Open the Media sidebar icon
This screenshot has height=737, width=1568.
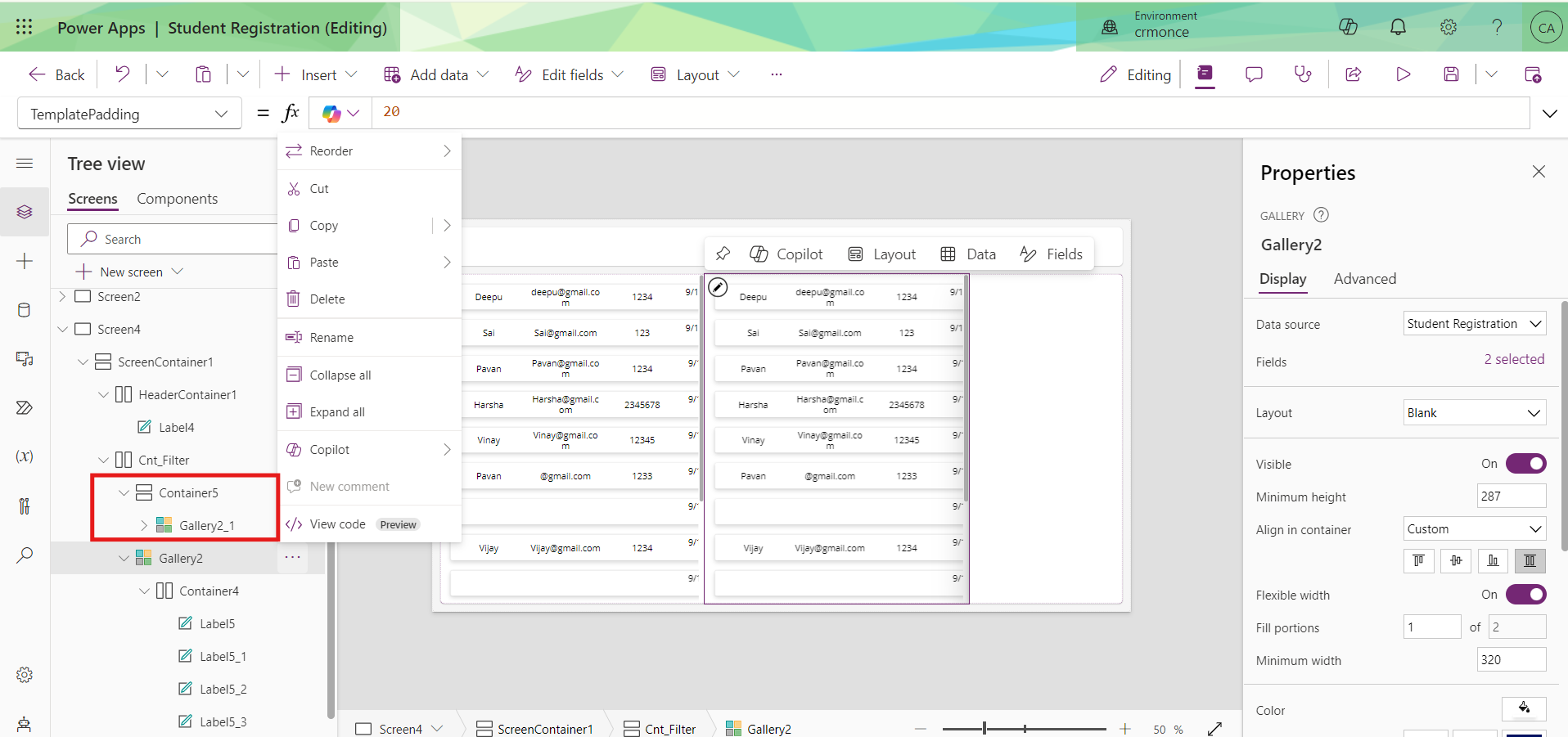click(x=25, y=359)
